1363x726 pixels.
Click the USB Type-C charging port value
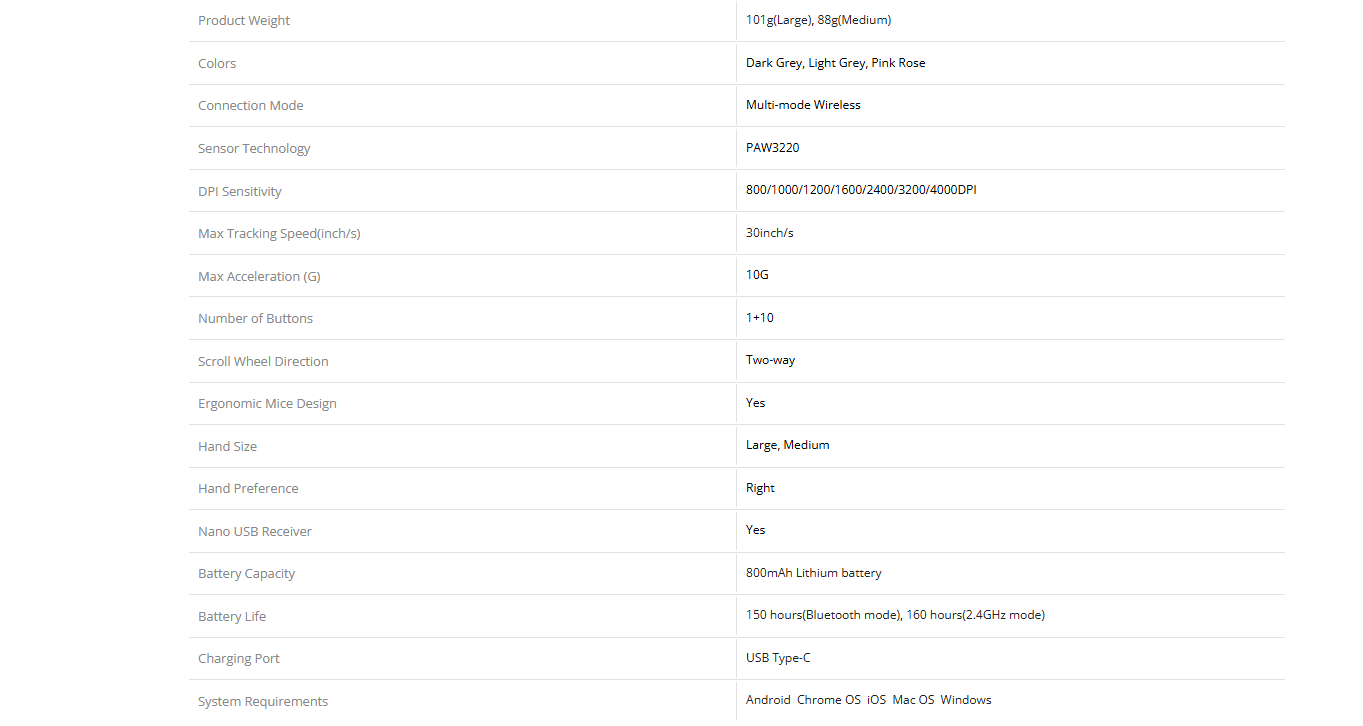(778, 658)
